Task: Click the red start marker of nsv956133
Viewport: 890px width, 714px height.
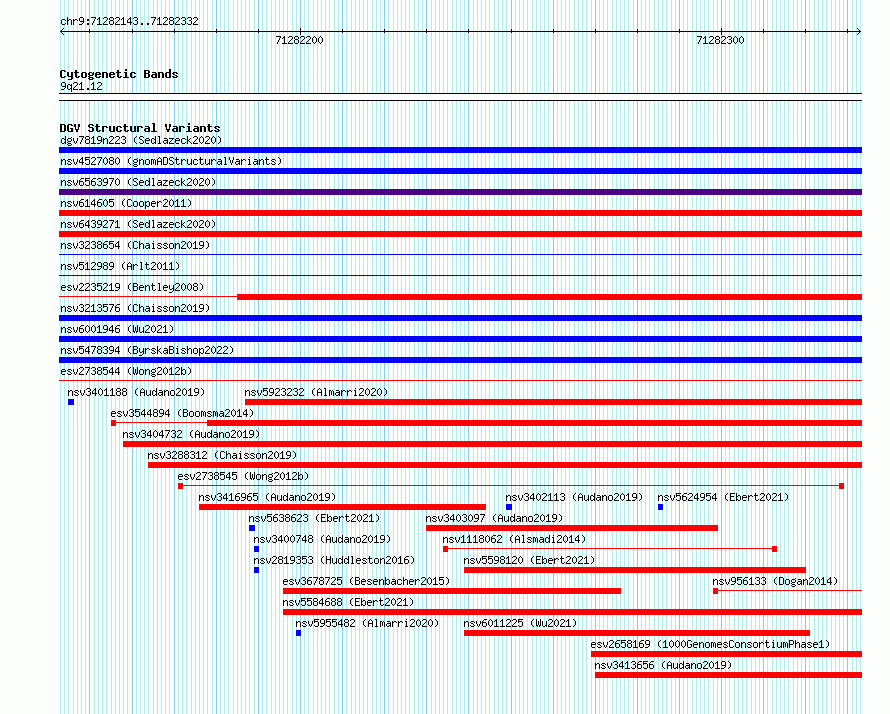Action: point(716,591)
